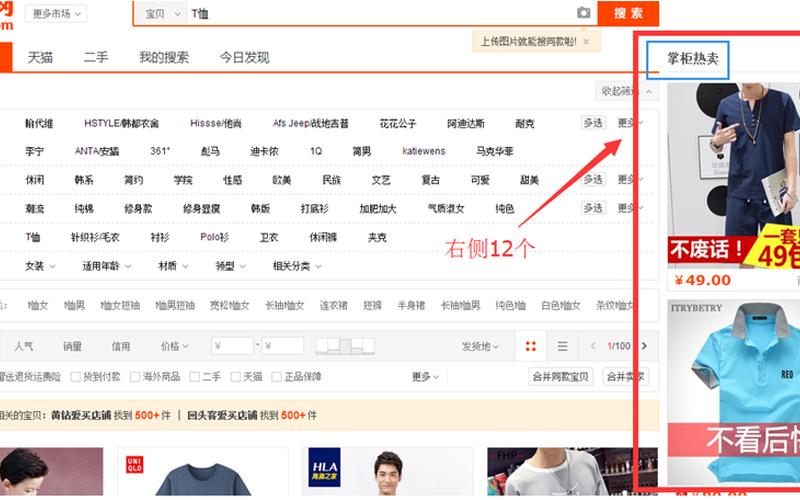The image size is (800, 500).
Task: Open the 天猫 tab
Action: [x=40, y=58]
